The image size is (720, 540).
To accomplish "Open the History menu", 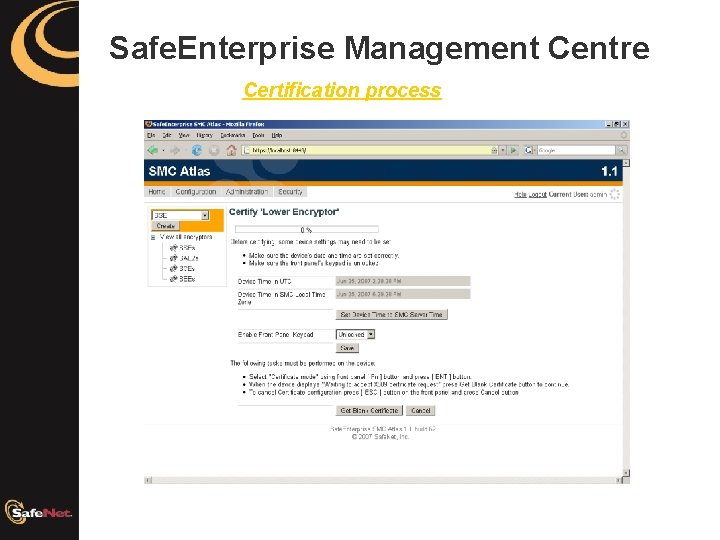I will 204,135.
